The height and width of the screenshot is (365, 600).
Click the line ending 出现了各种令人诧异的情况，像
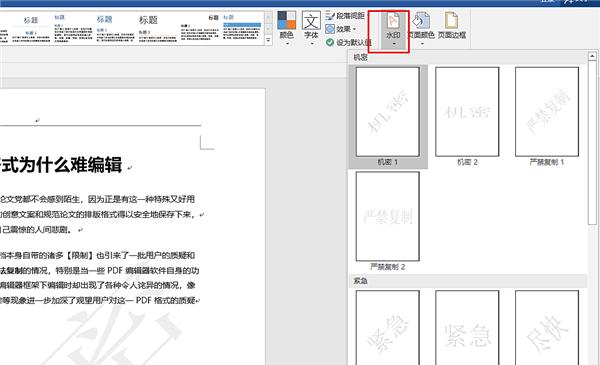tap(98, 285)
